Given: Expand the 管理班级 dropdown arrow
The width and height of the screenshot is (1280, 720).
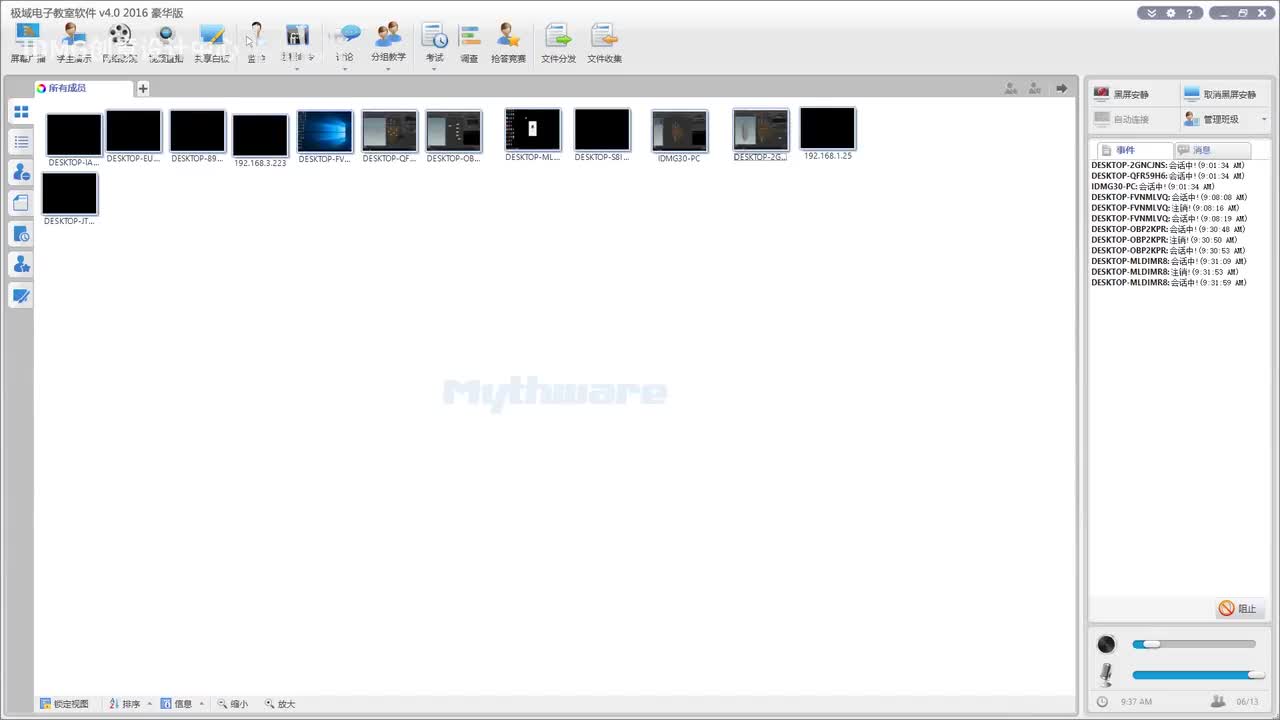Looking at the screenshot, I should pos(1264,120).
